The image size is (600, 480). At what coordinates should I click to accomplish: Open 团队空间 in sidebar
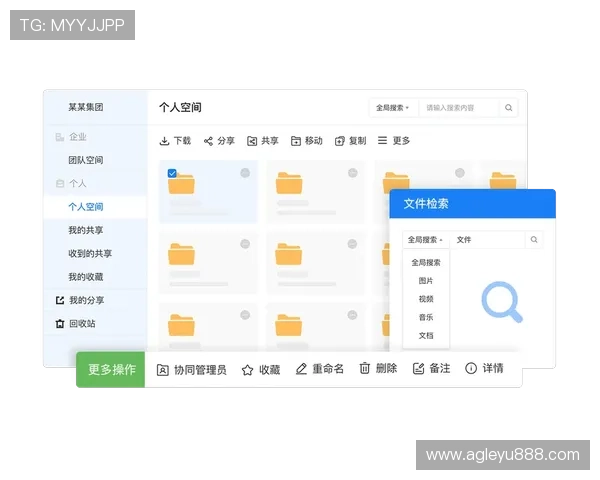pos(86,160)
